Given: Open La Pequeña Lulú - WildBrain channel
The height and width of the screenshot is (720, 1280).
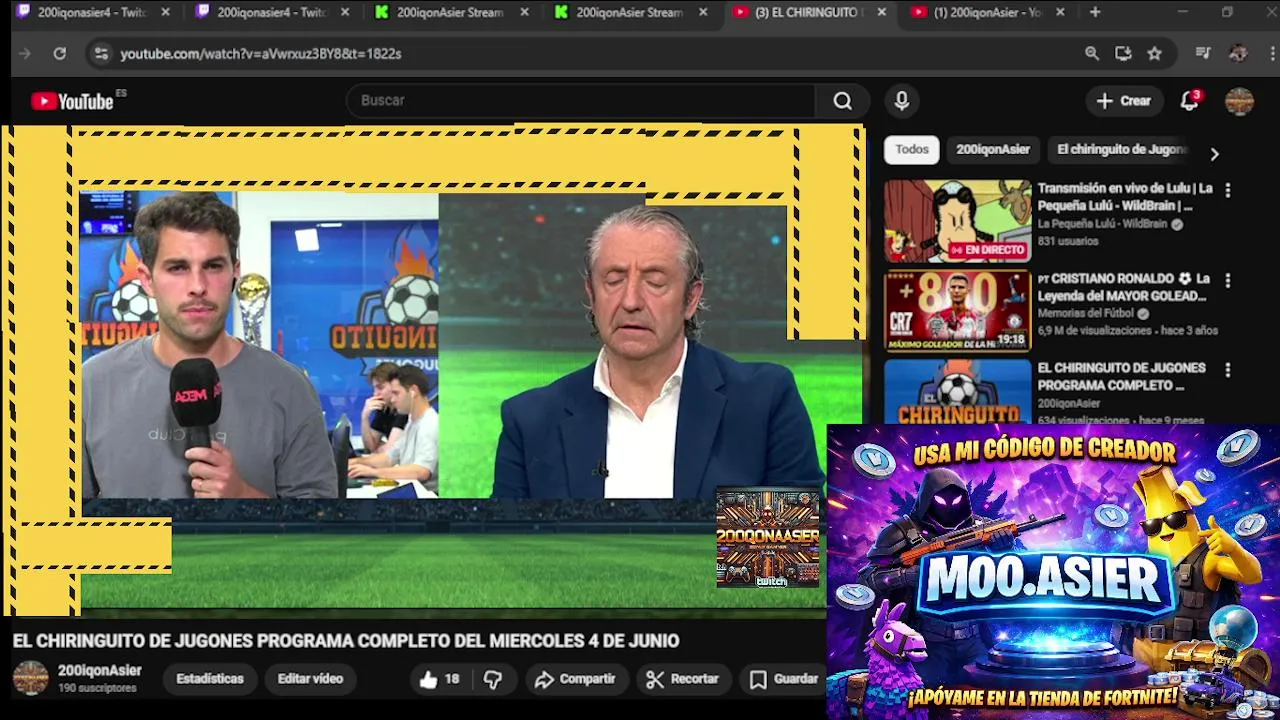Looking at the screenshot, I should (x=1102, y=224).
